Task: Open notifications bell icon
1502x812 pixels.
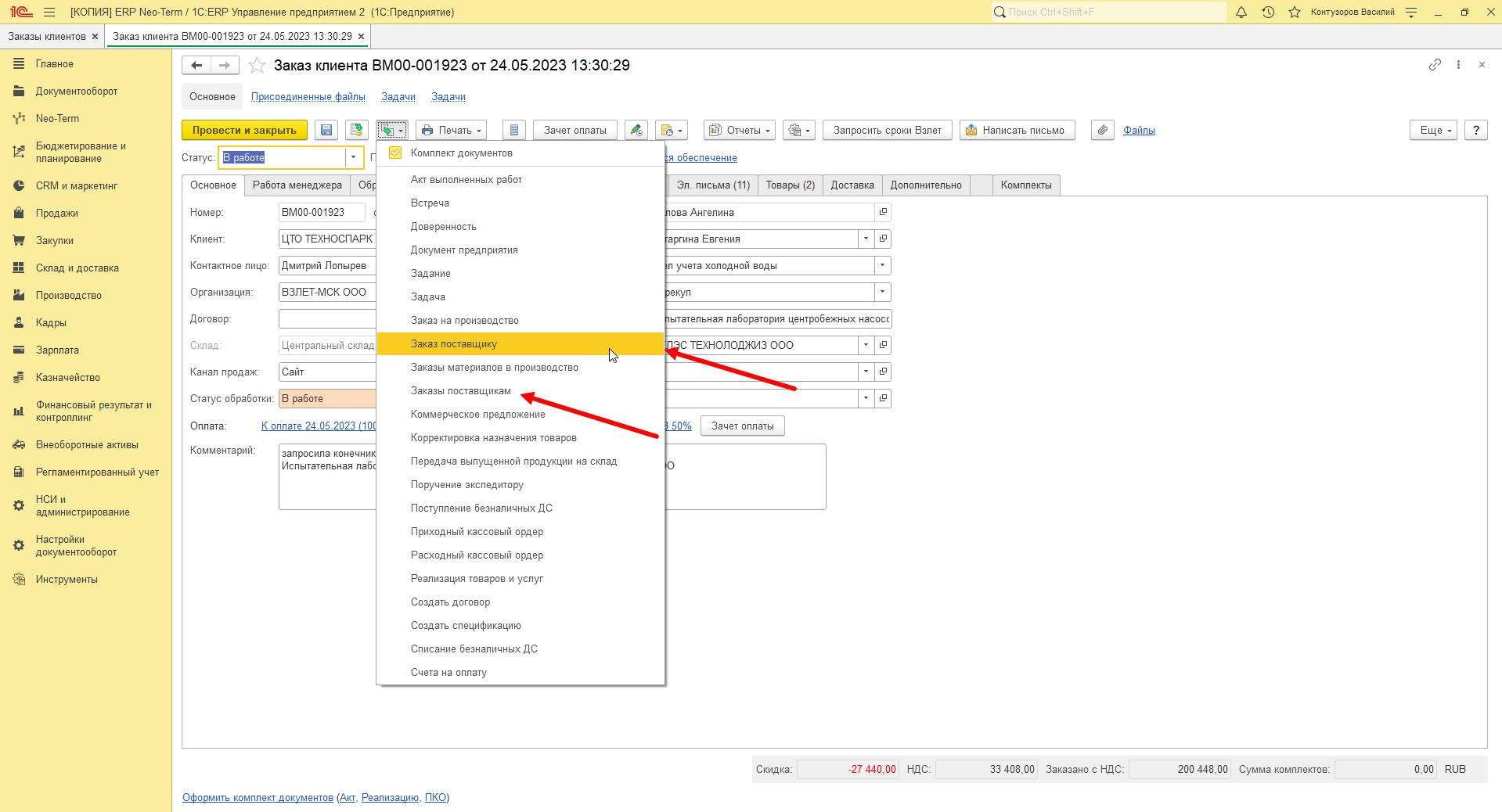Action: [x=1241, y=12]
